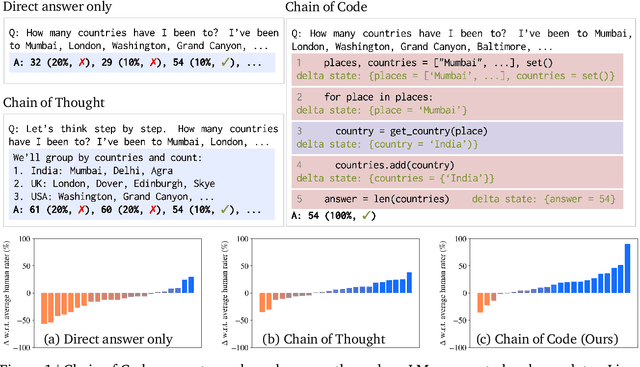Click the green checkmark in Direct answer box
This screenshot has height=367, width=640.
click(225, 62)
